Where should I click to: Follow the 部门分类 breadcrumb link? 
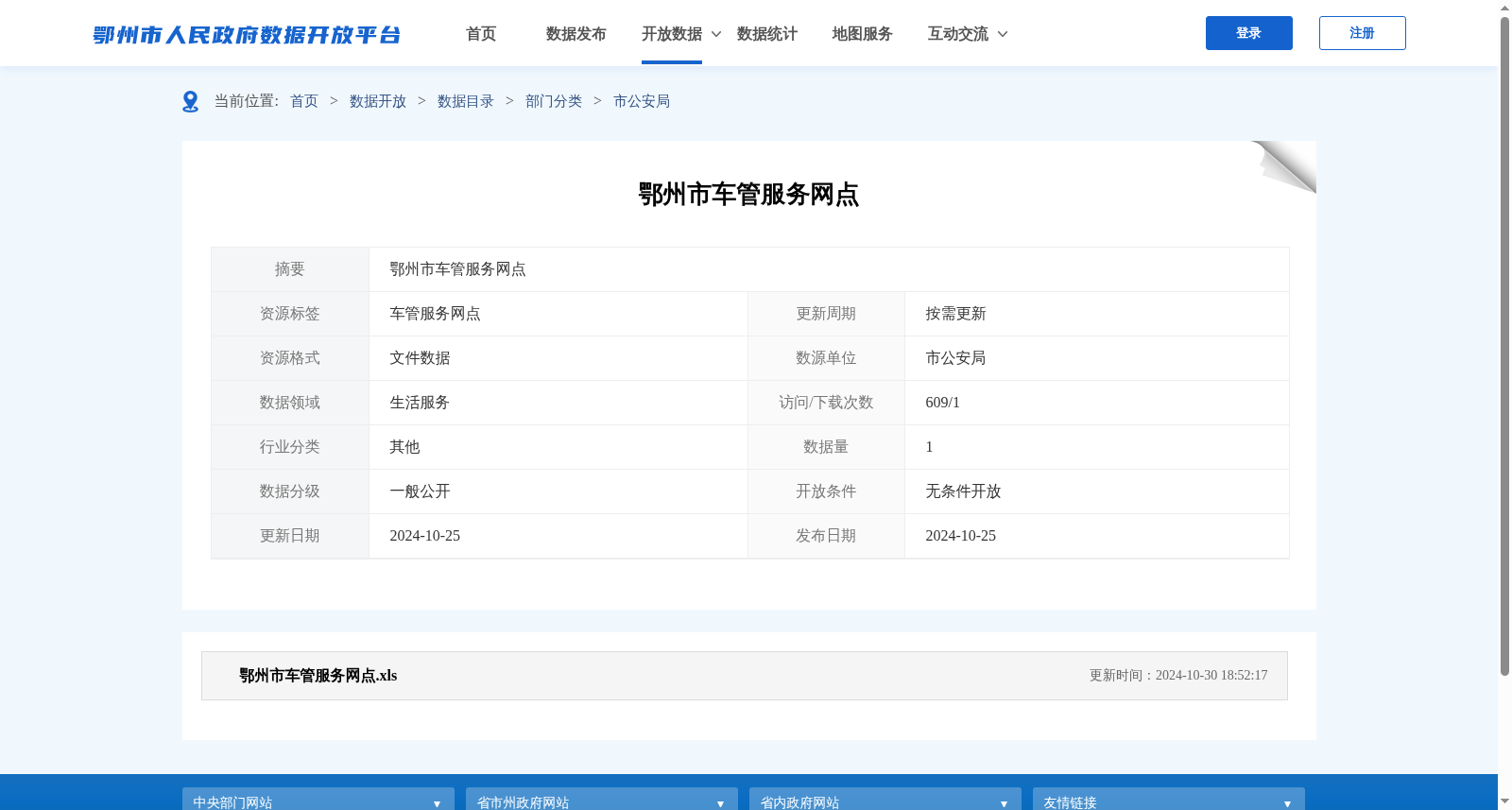pos(554,101)
